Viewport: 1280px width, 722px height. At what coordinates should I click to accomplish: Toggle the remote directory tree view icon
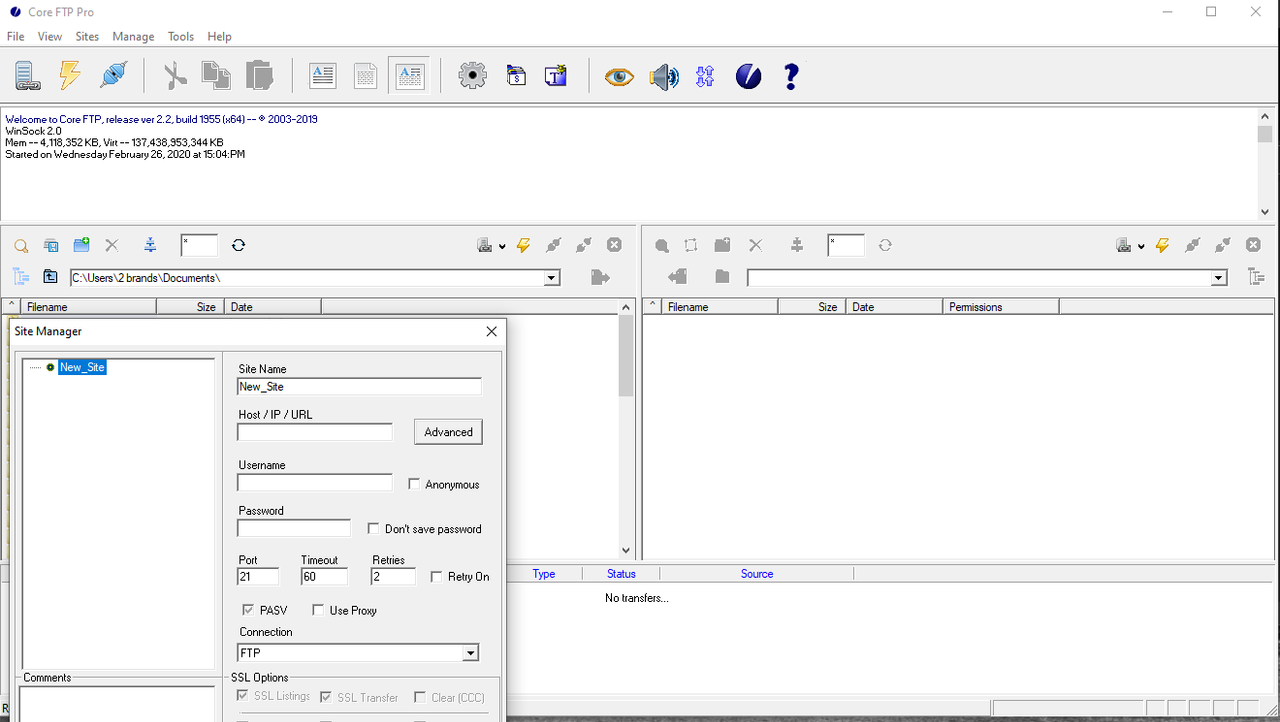point(1256,277)
